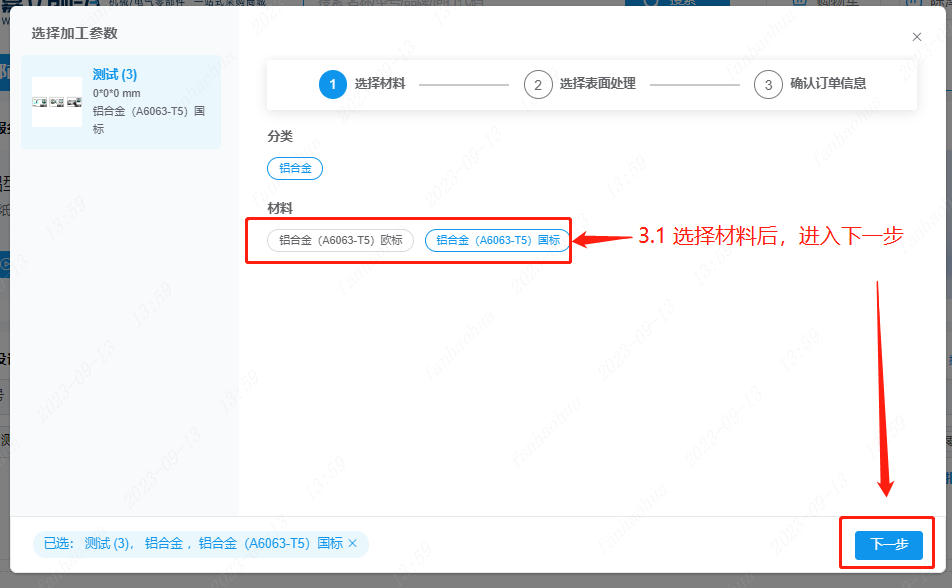Choose 铝合金 (A6063-T5) 国标 material
Image resolution: width=952 pixels, height=588 pixels.
coord(497,240)
